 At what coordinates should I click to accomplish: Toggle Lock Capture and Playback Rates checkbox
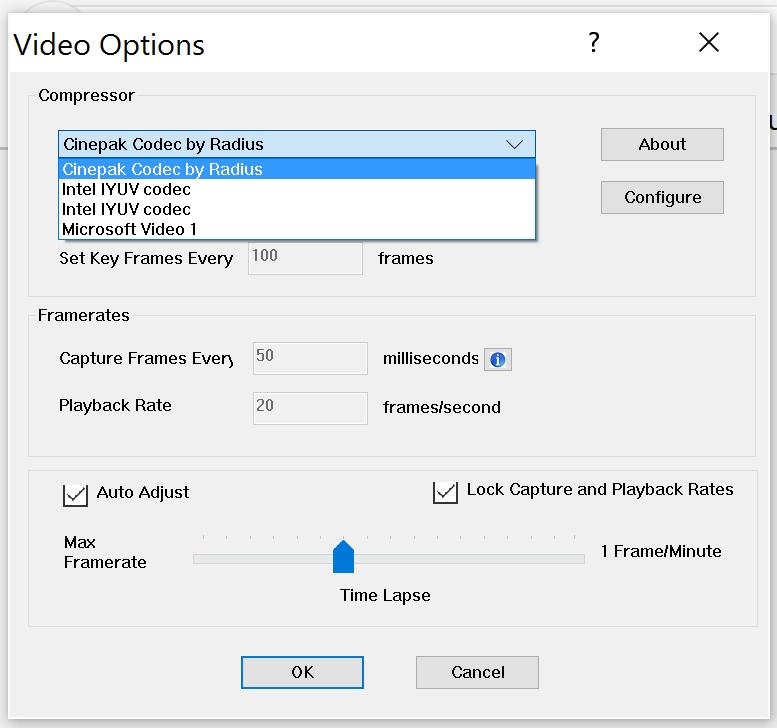(445, 492)
